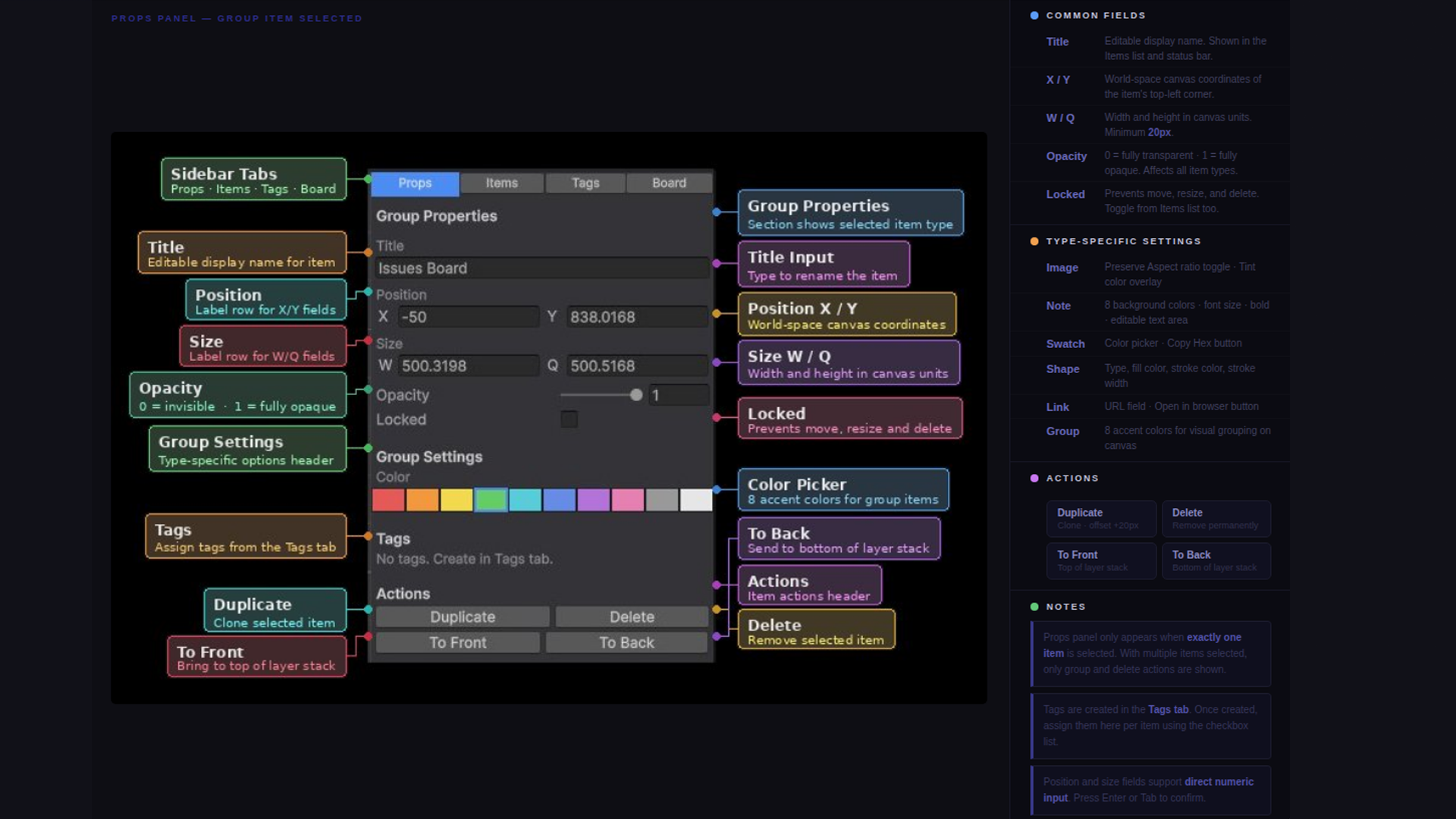Click the Opacity slider handle
Image resolution: width=1456 pixels, height=819 pixels.
[635, 395]
